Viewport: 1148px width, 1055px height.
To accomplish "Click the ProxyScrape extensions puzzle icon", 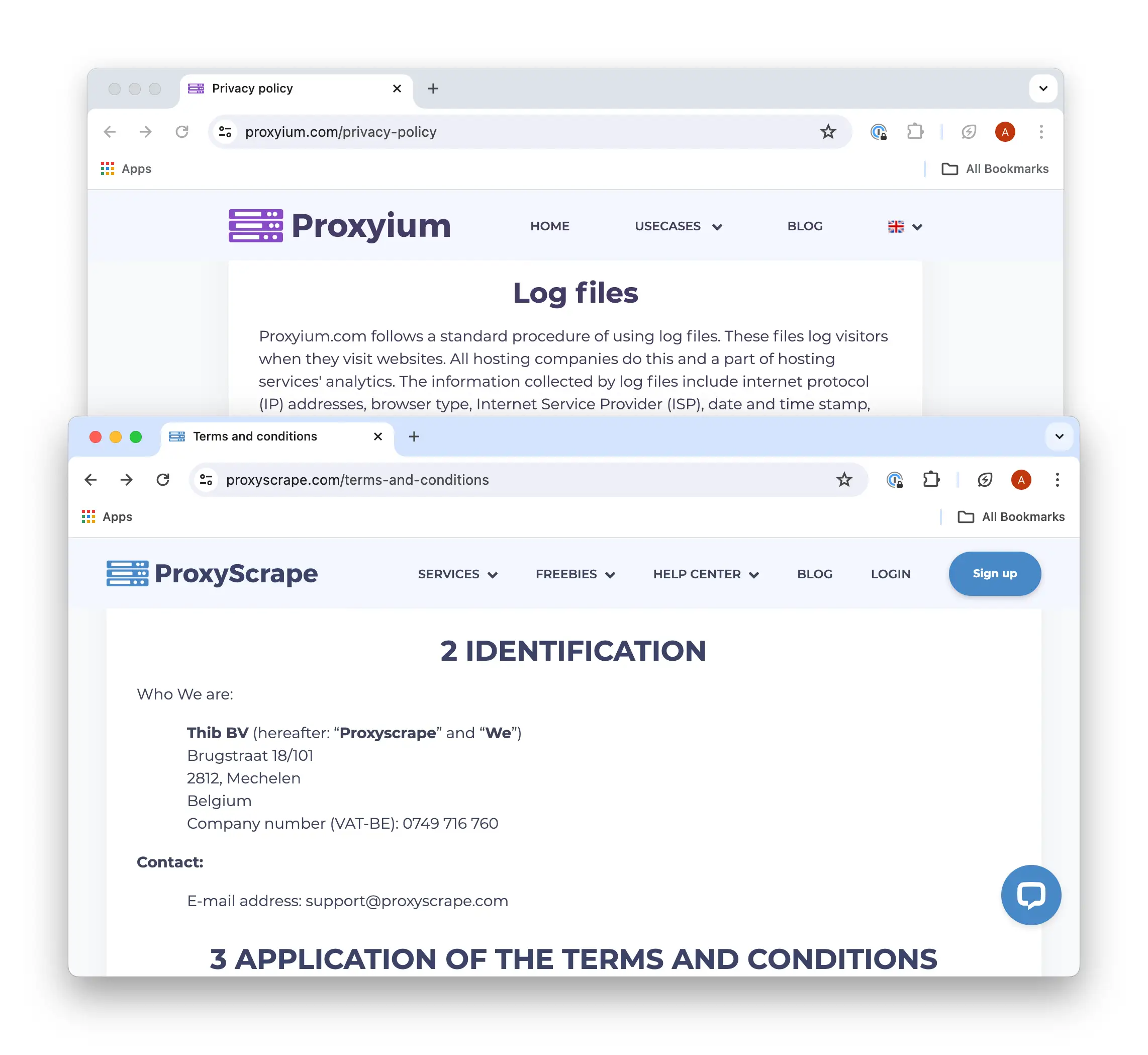I will [929, 480].
